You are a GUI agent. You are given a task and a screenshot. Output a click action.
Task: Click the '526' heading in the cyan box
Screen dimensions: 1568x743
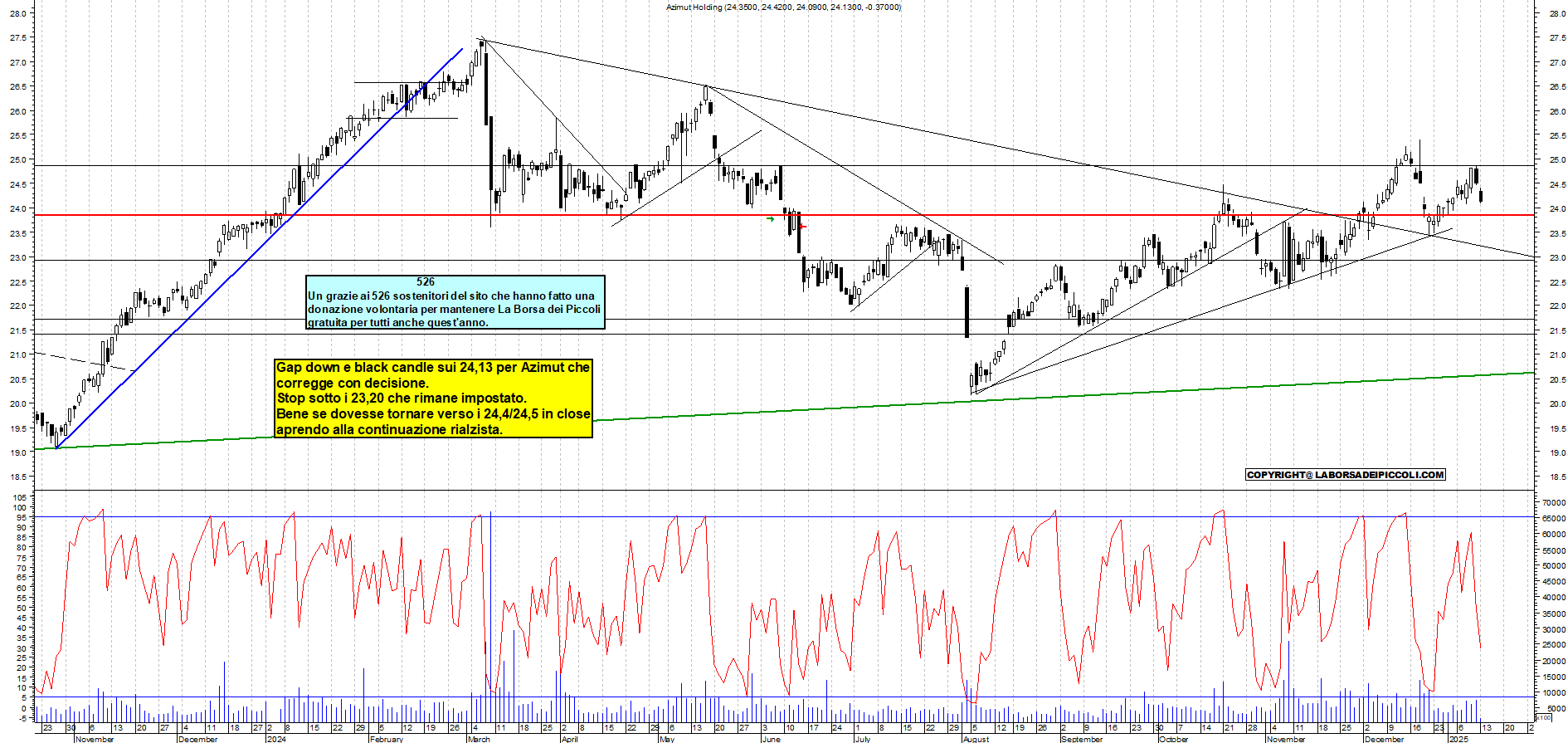pos(426,282)
